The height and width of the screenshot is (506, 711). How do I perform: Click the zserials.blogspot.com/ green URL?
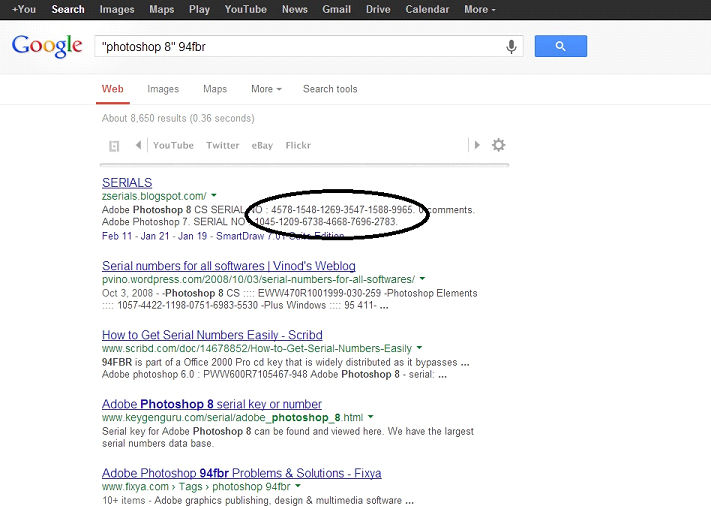click(x=154, y=196)
